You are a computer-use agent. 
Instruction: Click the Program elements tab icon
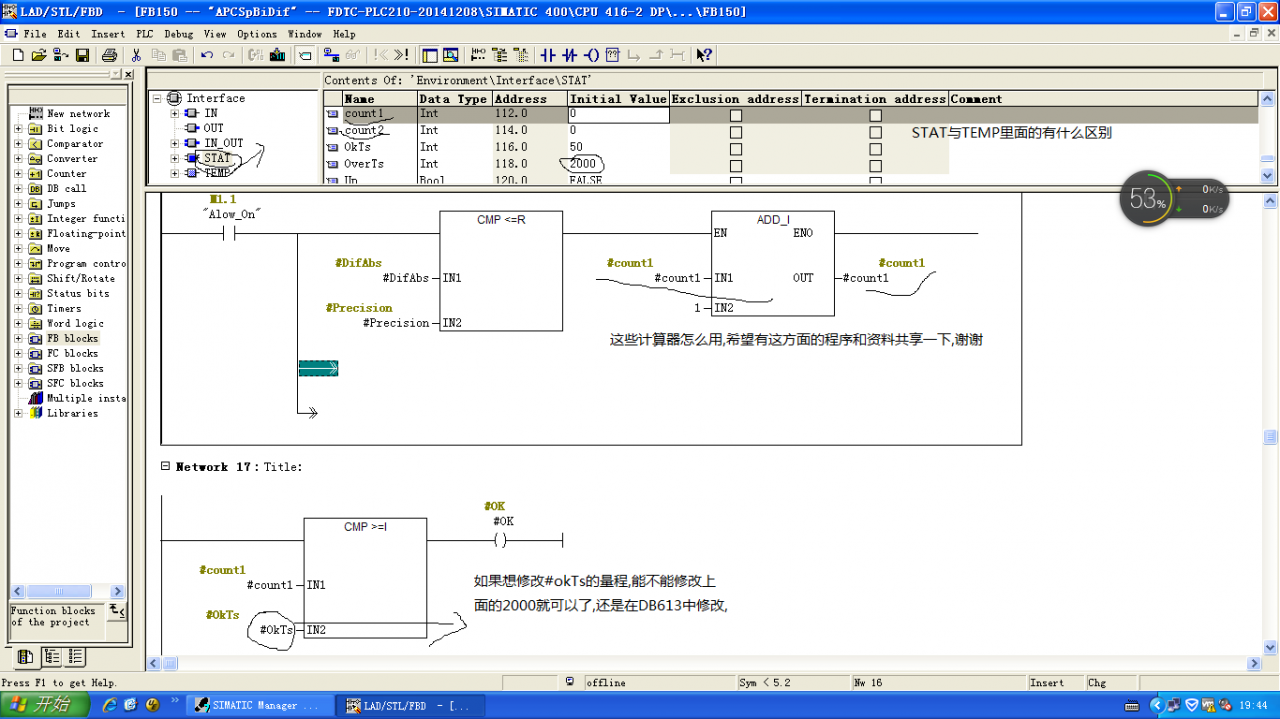click(x=25, y=657)
